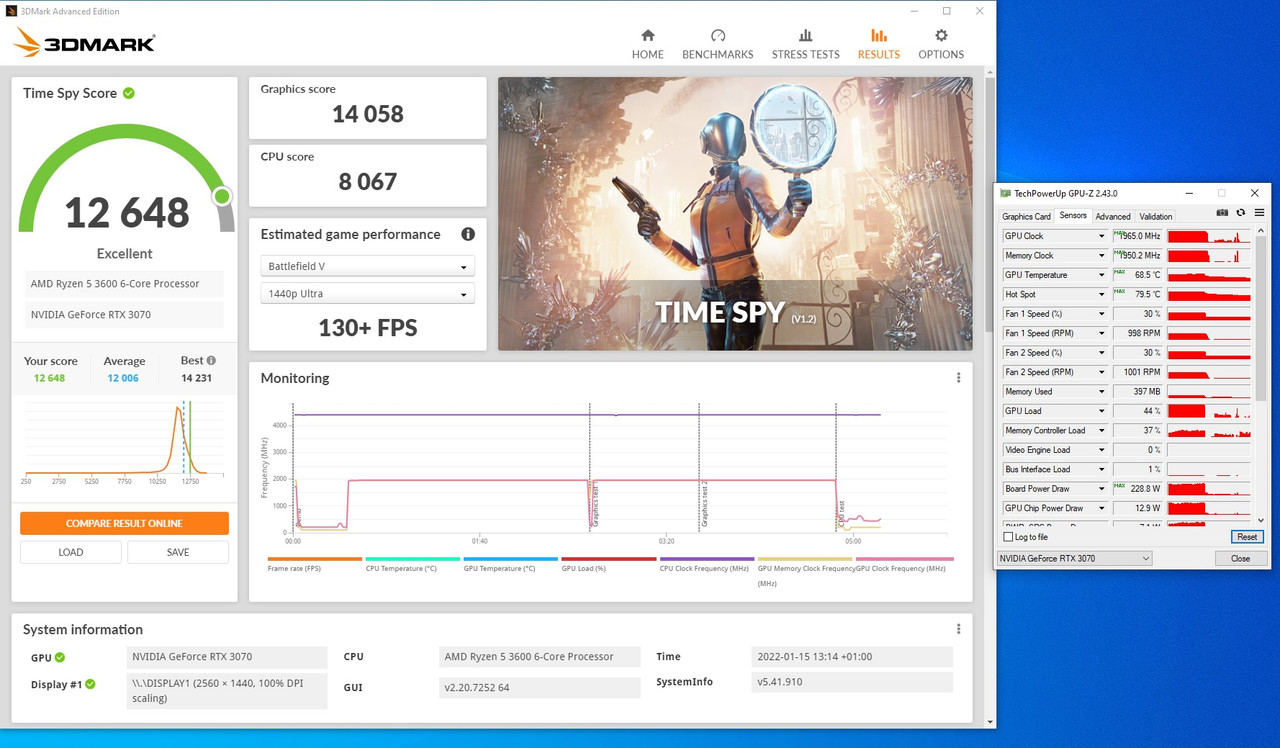Click the CPU score 8 067 value
The height and width of the screenshot is (748, 1280).
tap(368, 182)
